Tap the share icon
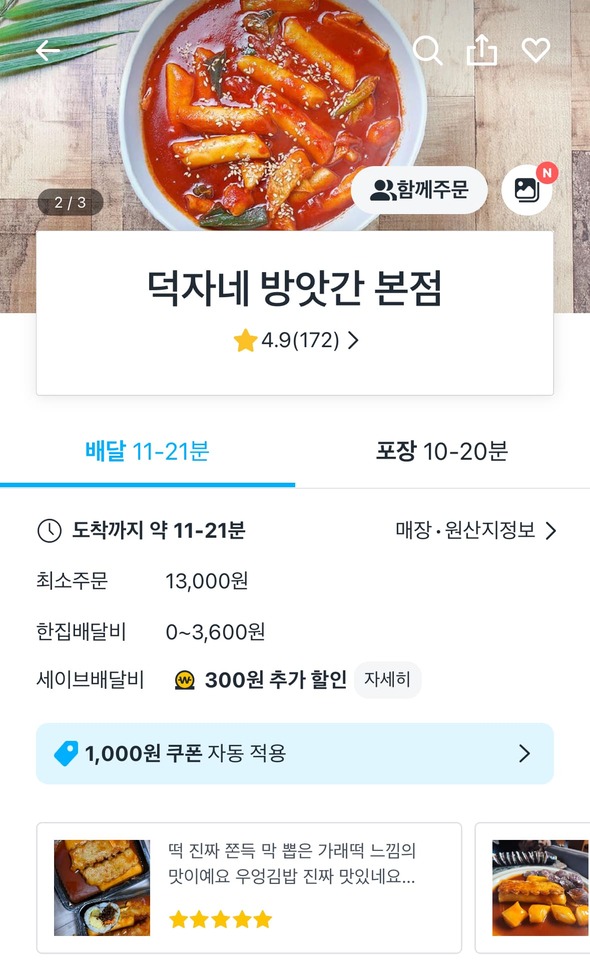 point(483,48)
